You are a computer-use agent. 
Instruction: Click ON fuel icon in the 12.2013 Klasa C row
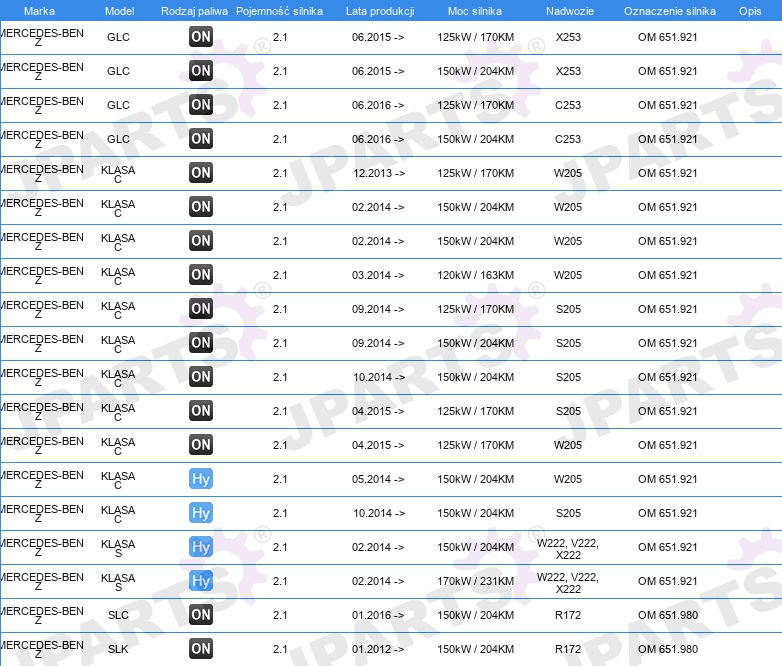tap(201, 173)
